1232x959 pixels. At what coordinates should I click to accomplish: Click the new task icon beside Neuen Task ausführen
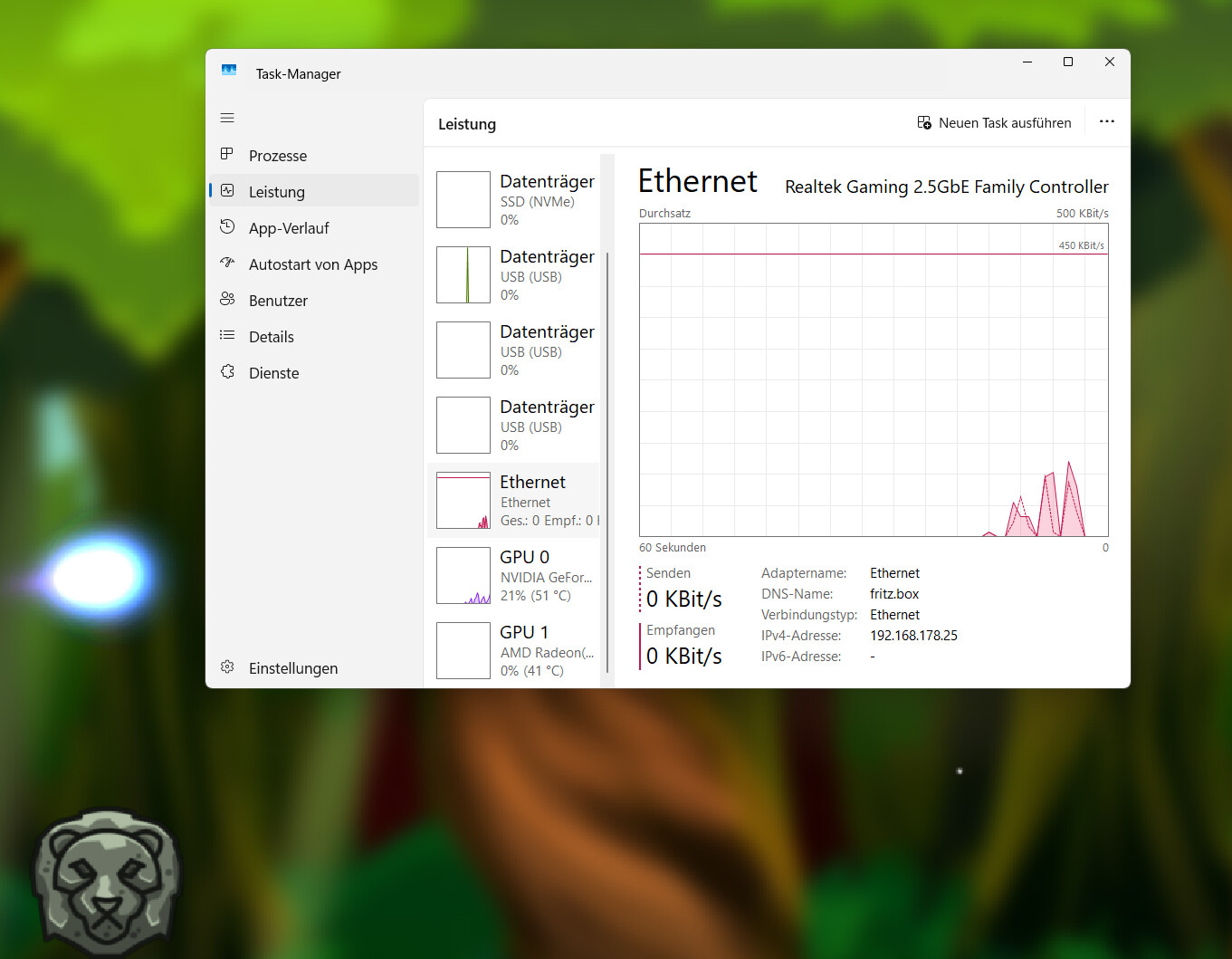tap(924, 122)
